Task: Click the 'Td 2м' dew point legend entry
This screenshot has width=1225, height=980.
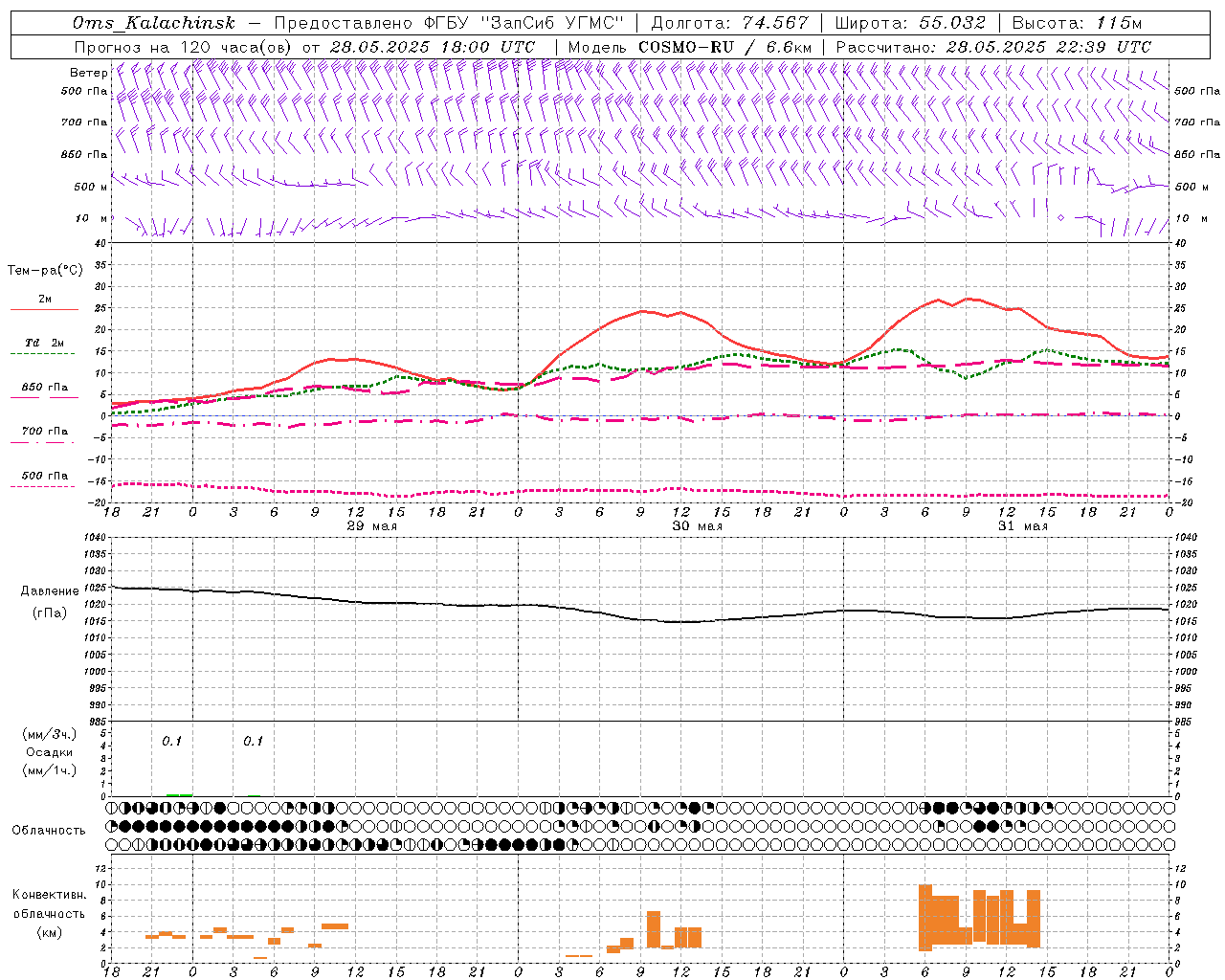Action: click(44, 344)
